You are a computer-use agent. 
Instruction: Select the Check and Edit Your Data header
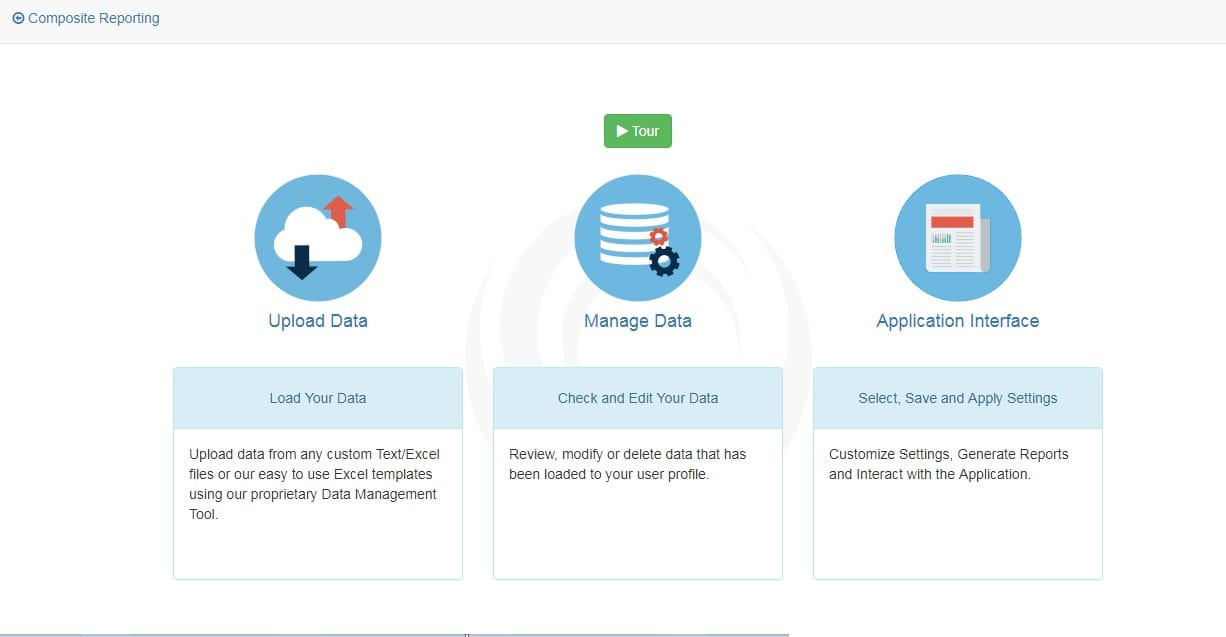coord(638,398)
